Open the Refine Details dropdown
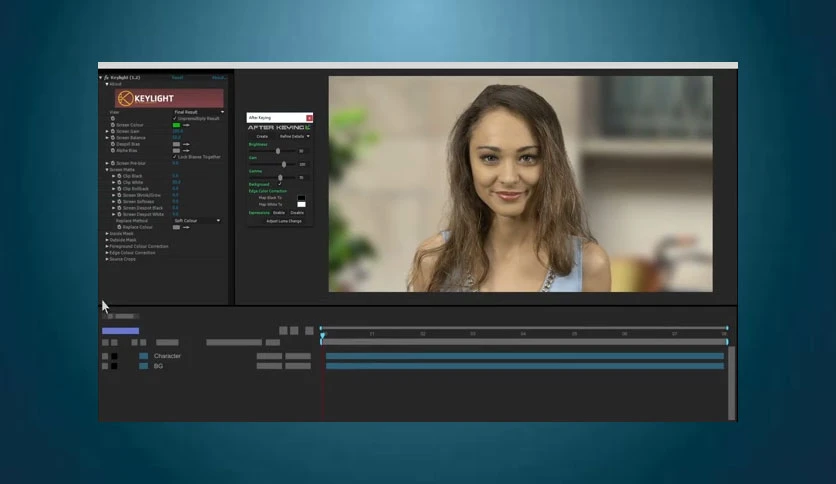 [294, 136]
